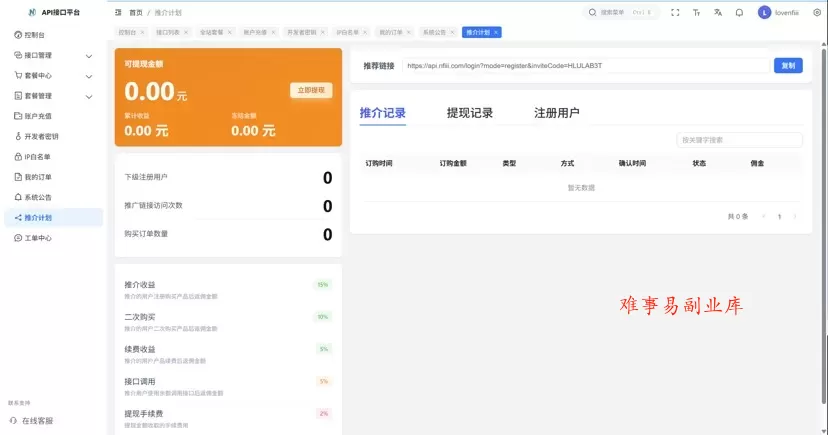Click the user avatar L
828x435 pixels.
click(764, 12)
